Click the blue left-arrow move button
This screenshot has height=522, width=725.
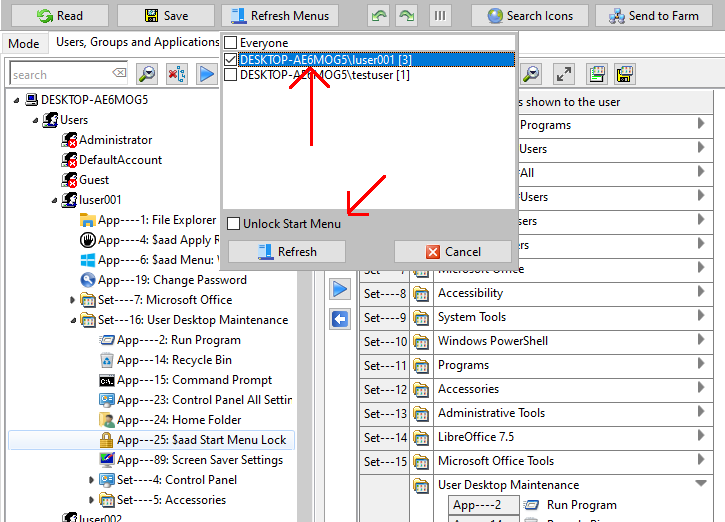click(x=340, y=318)
